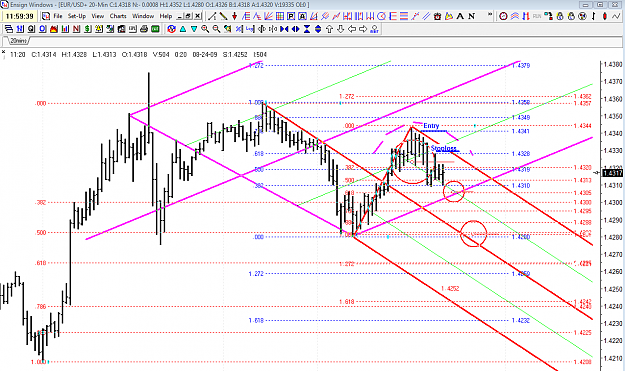Click the red and blue up-down arrows icon
The width and height of the screenshot is (625, 371).
tap(525, 16)
